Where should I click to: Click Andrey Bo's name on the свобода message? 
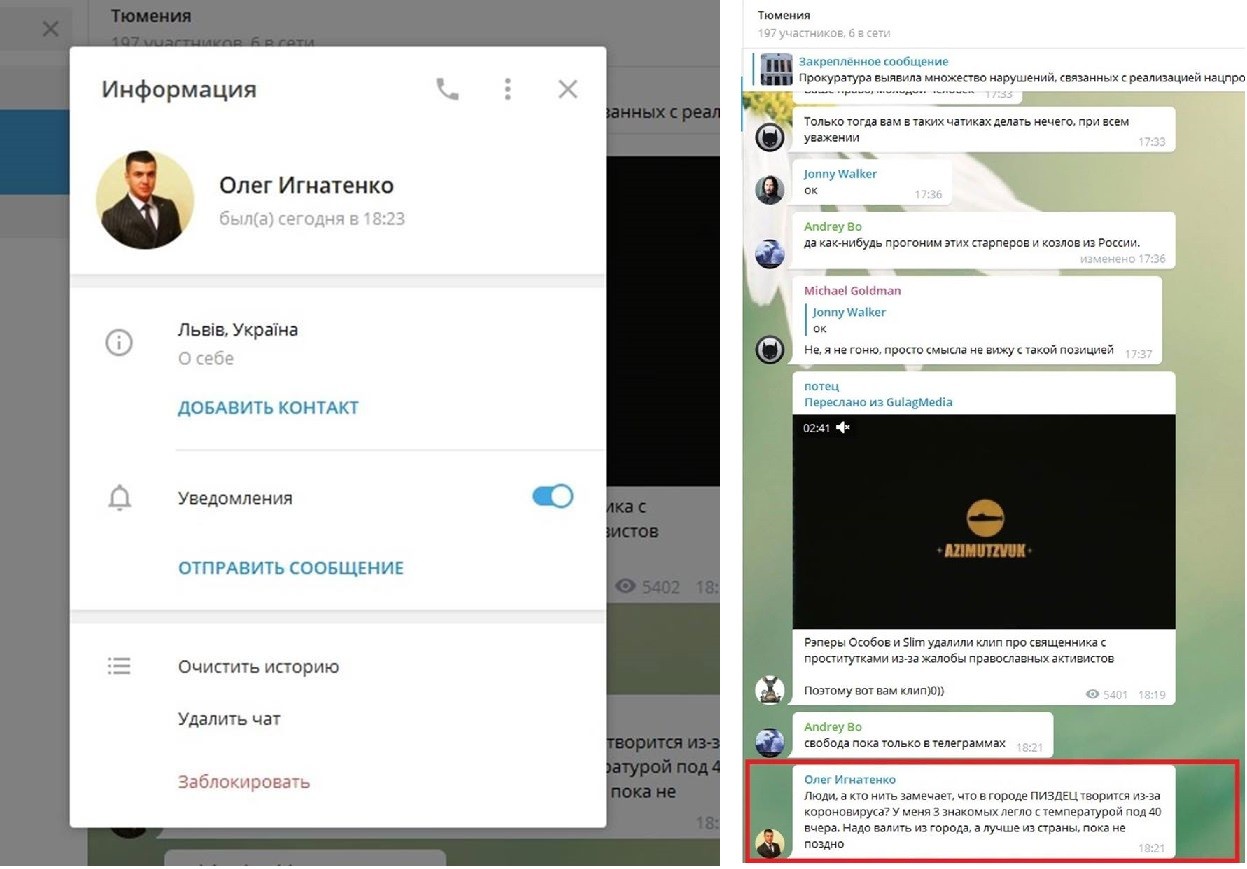(833, 727)
